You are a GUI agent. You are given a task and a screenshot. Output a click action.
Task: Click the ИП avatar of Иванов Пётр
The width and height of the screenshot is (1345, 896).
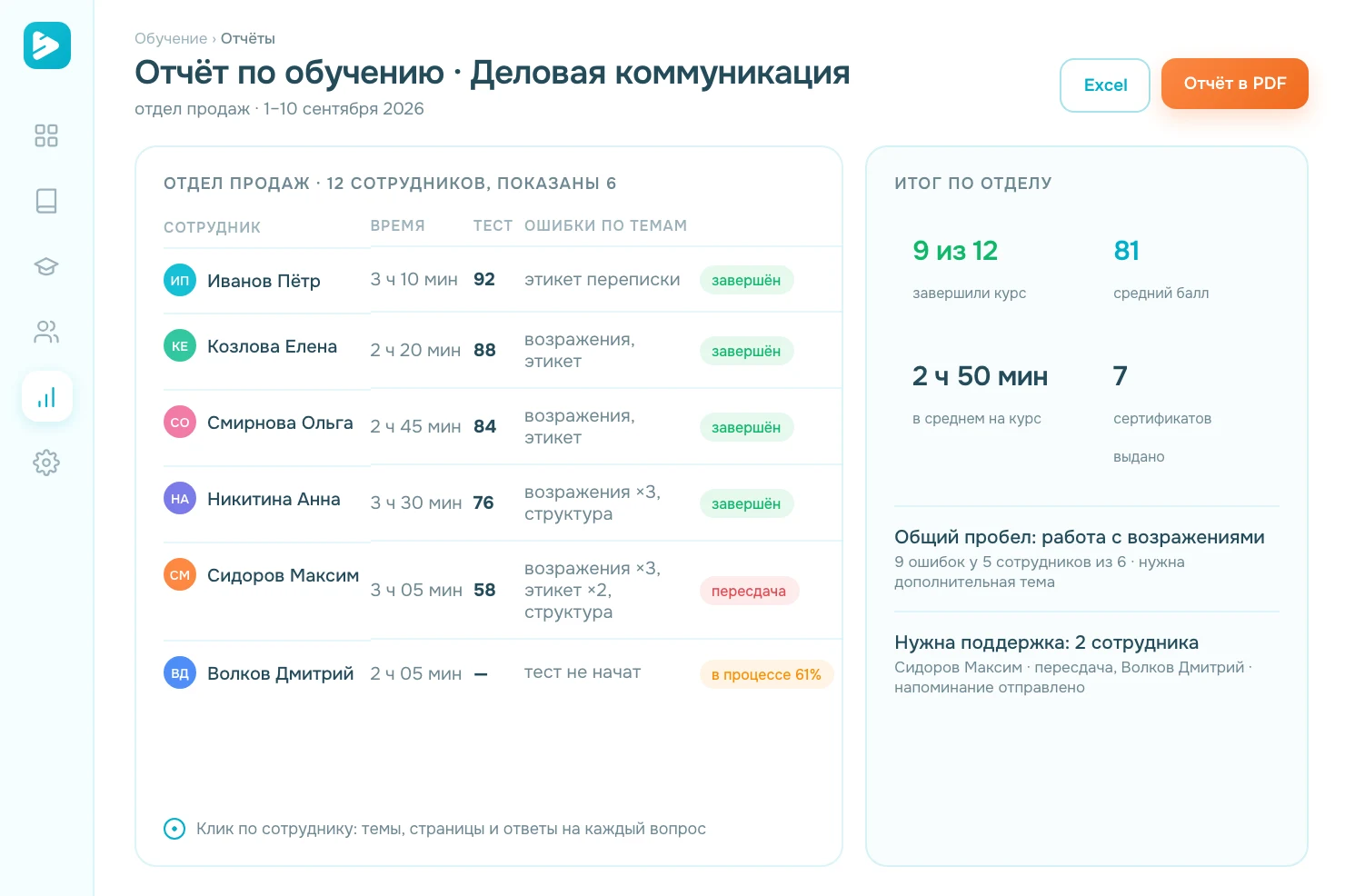180,280
